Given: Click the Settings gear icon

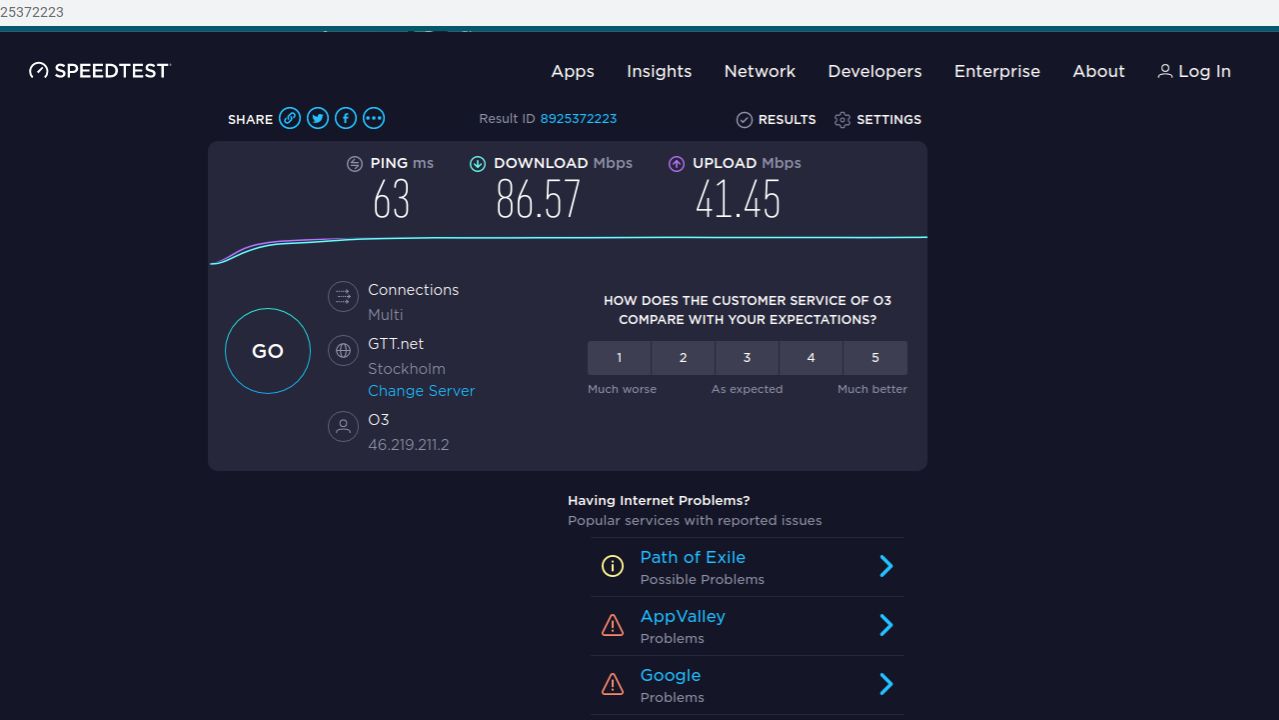Looking at the screenshot, I should pos(842,120).
